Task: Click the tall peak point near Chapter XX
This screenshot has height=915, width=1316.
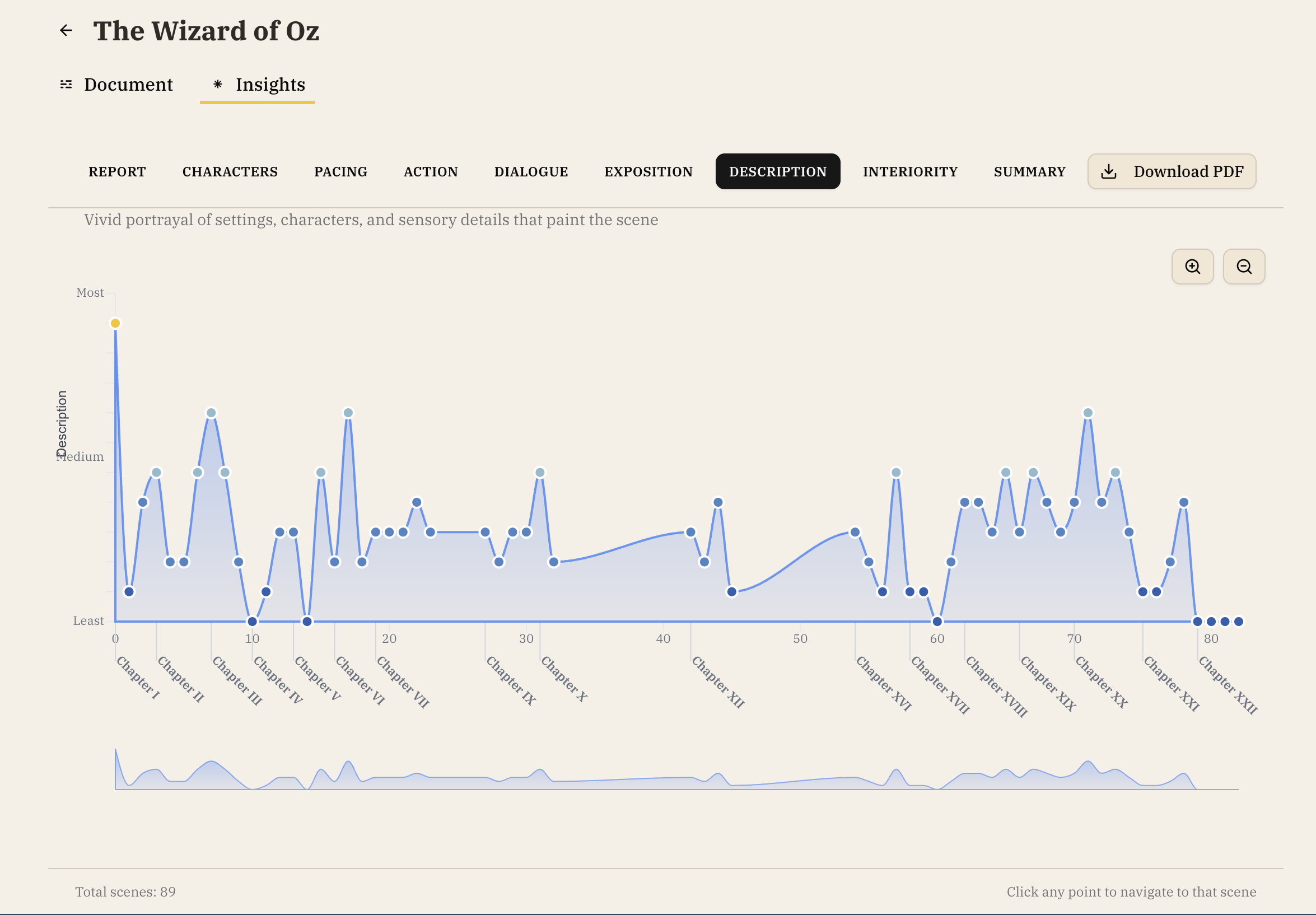Action: tap(1087, 412)
